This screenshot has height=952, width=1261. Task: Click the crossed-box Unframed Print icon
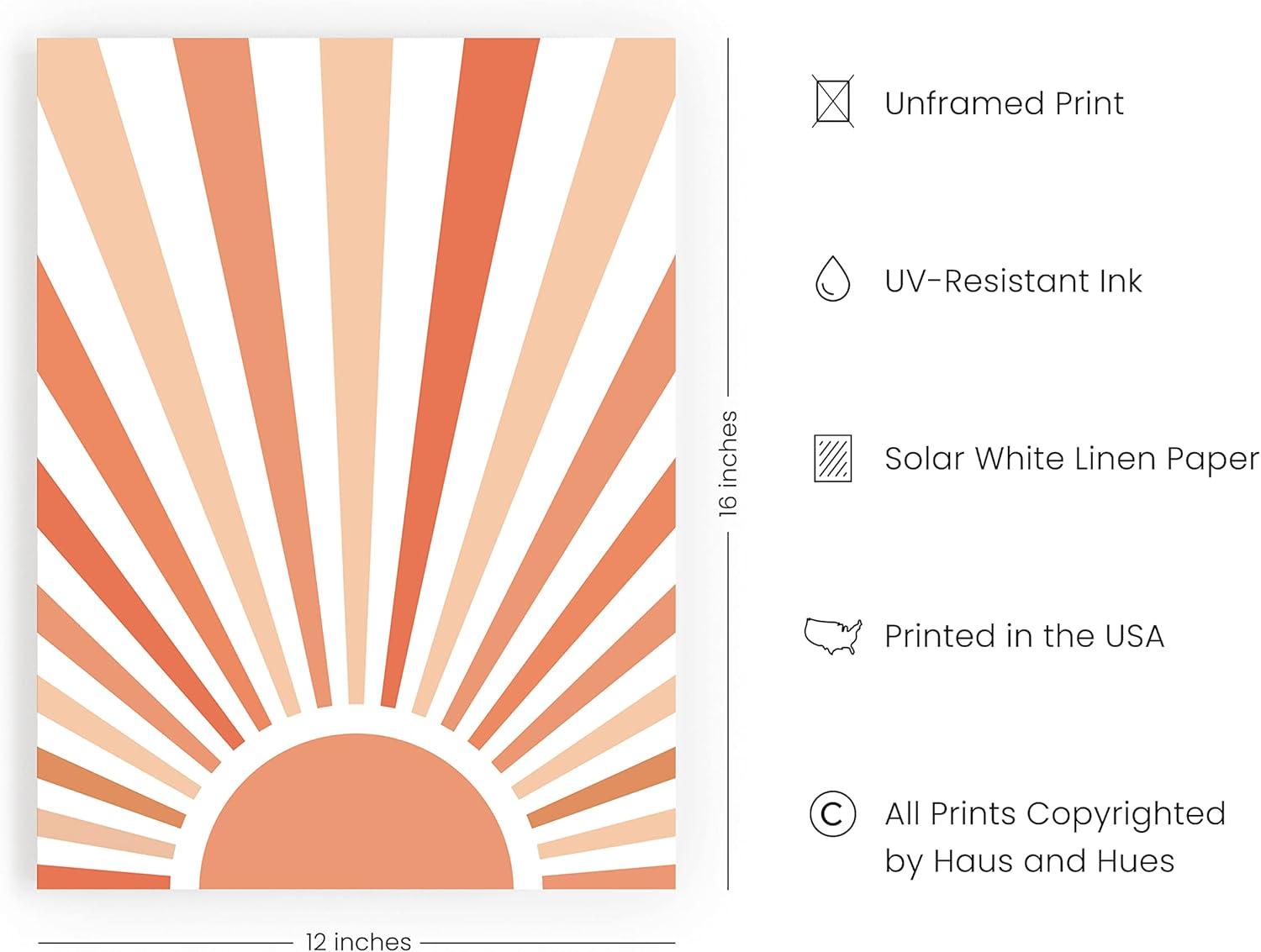pos(832,102)
